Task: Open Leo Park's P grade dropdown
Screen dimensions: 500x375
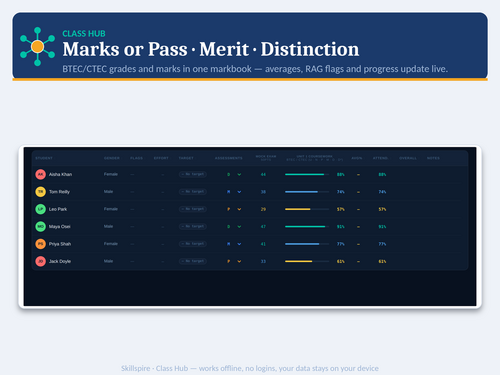Action: pyautogui.click(x=234, y=209)
